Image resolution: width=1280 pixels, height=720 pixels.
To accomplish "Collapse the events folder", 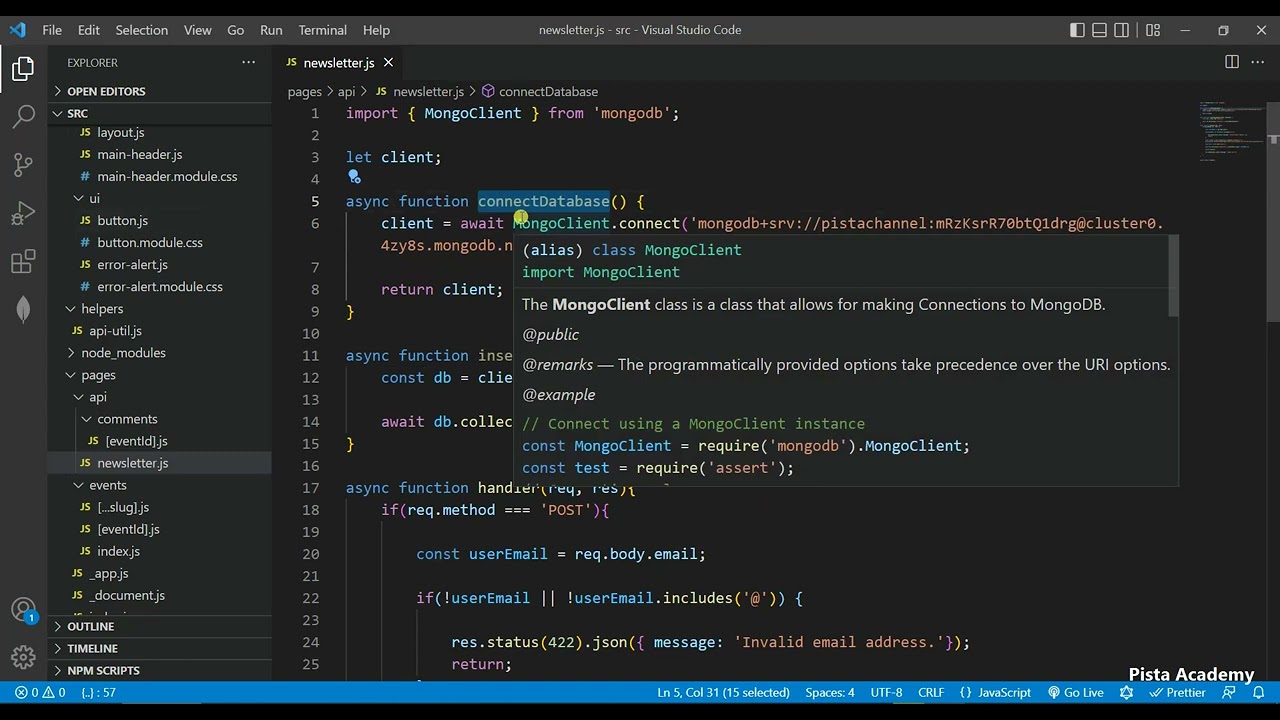I will tap(160, 485).
